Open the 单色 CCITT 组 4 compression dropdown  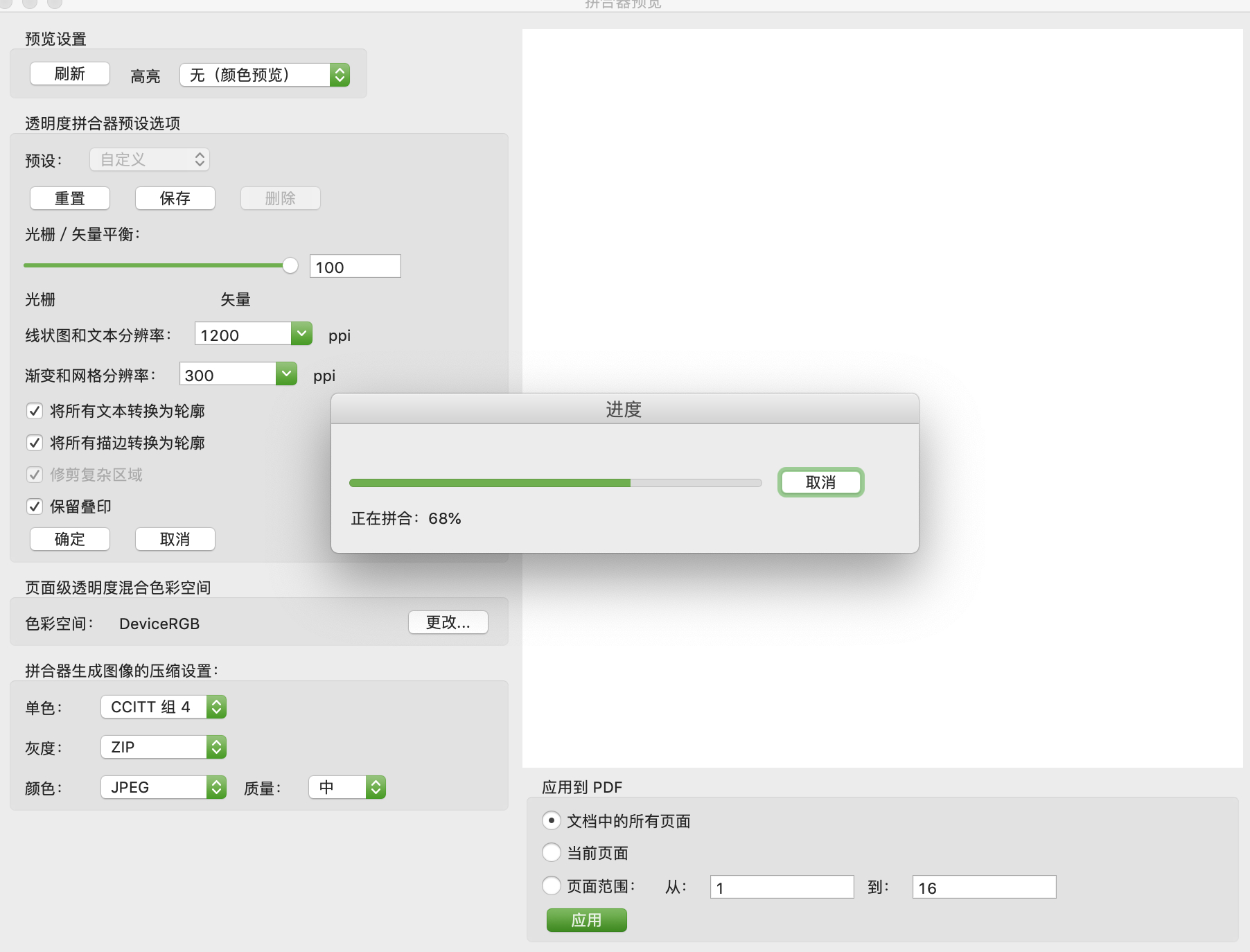(x=164, y=707)
